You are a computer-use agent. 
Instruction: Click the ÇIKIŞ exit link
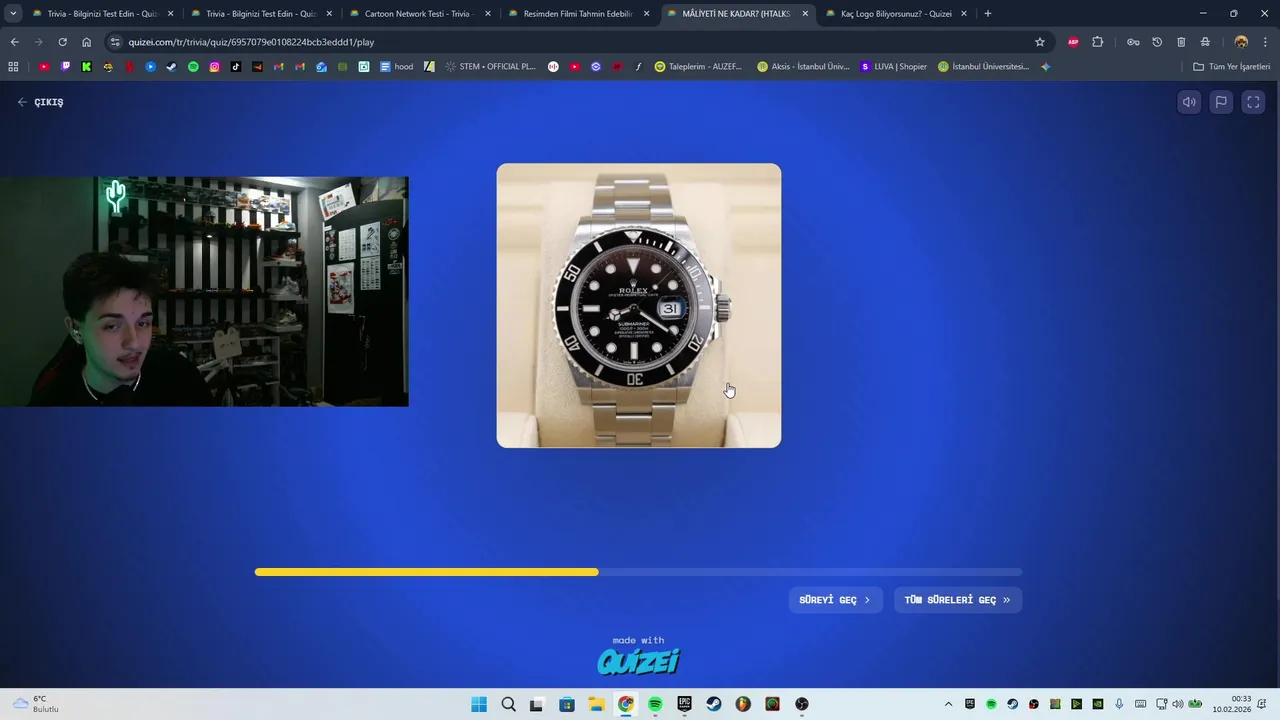(40, 102)
